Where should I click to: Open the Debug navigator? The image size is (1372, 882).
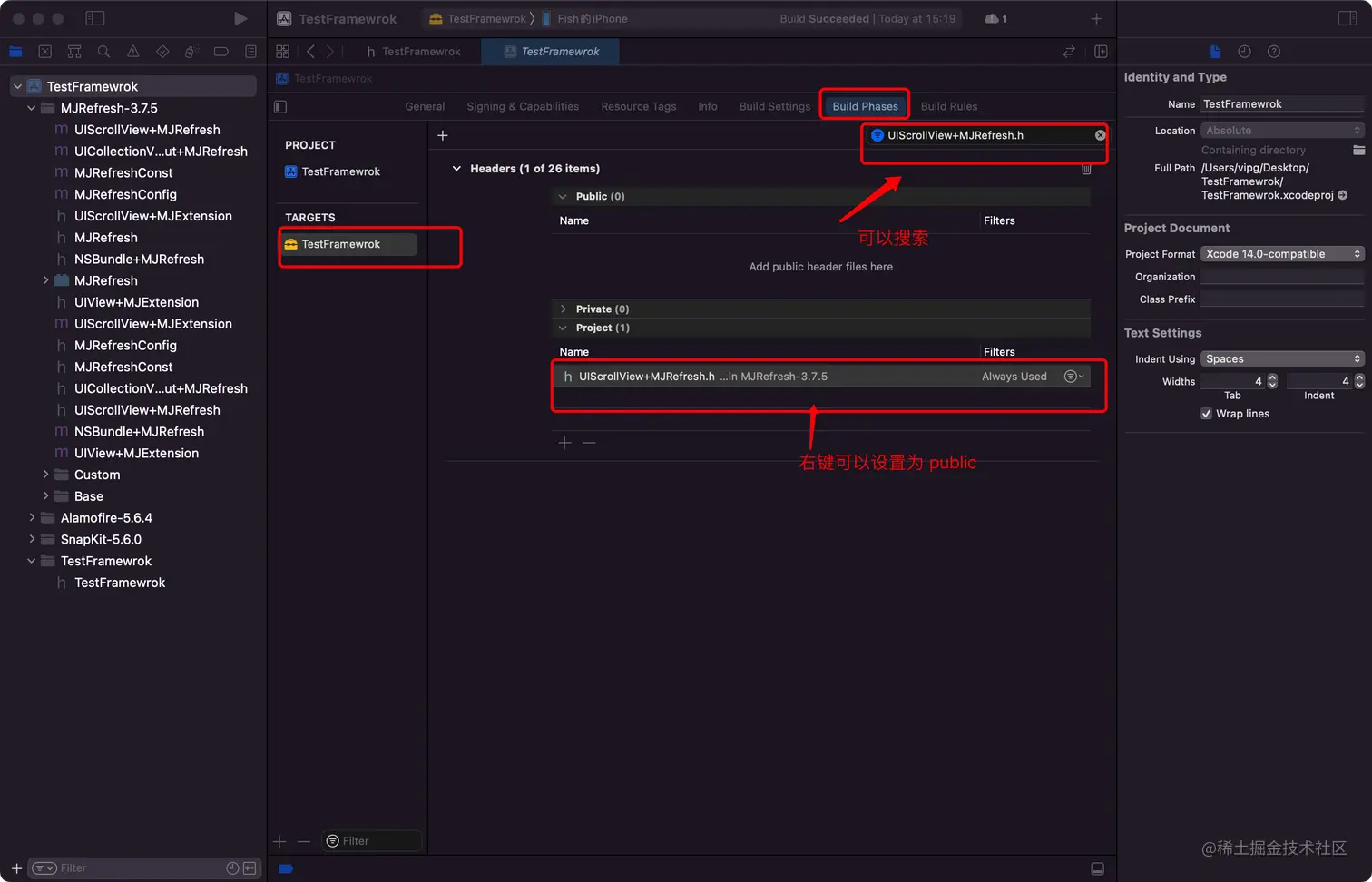pyautogui.click(x=191, y=52)
